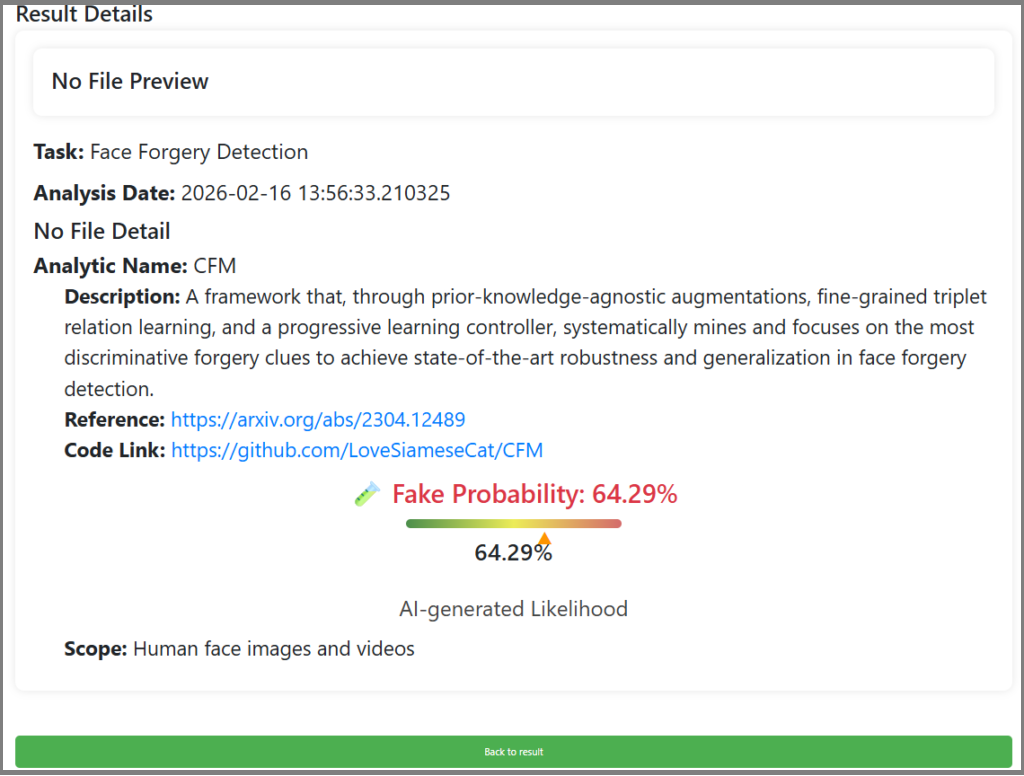Open the arxiv.org reference link
Screen dimensions: 1024x776
[x=318, y=419]
